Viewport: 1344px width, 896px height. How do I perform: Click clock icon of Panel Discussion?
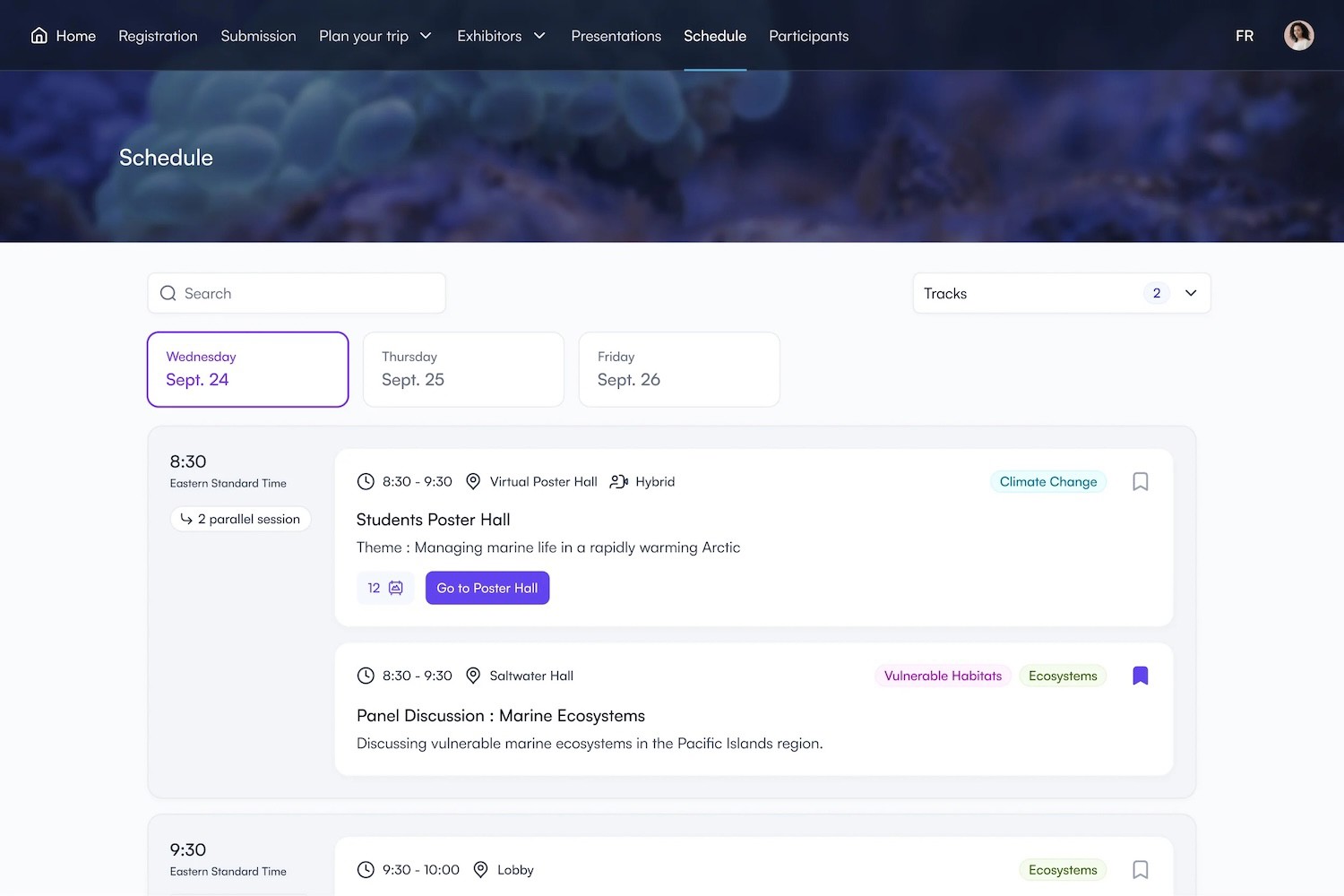[x=366, y=676]
